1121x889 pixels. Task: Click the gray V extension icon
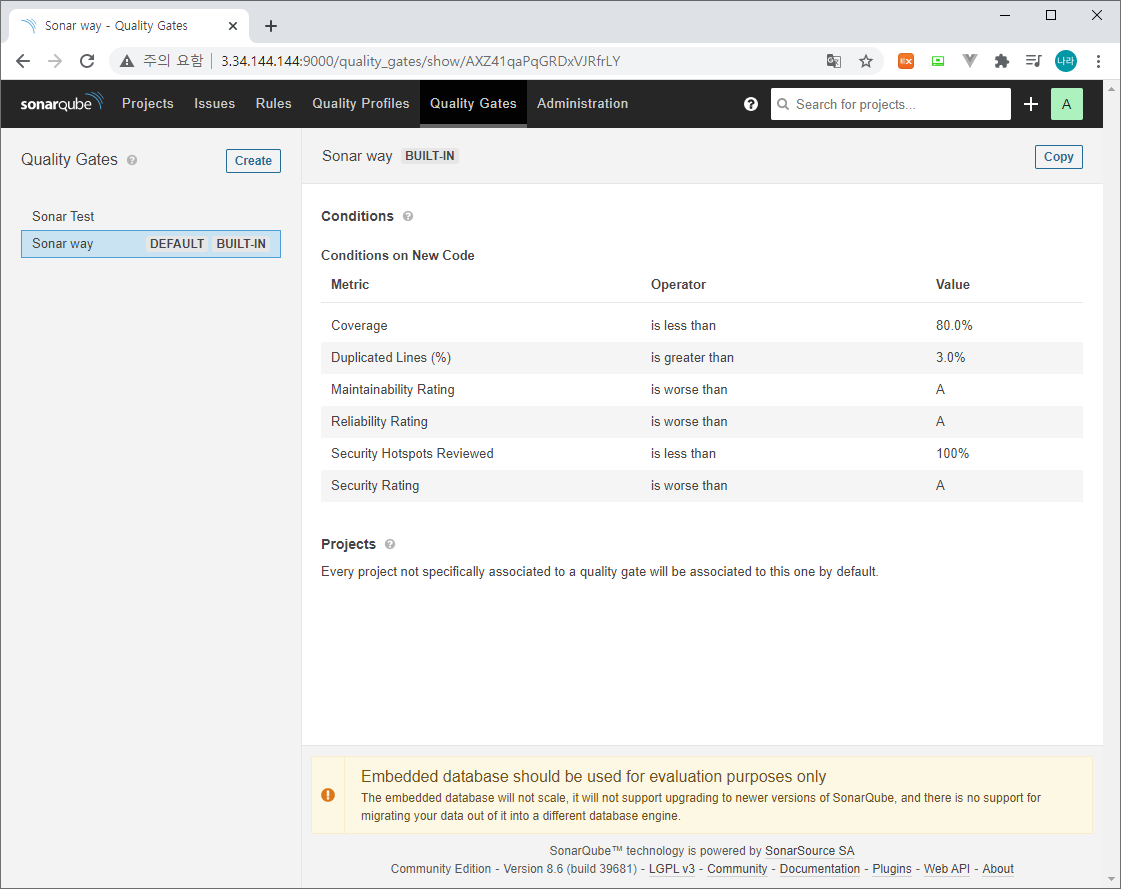(969, 61)
